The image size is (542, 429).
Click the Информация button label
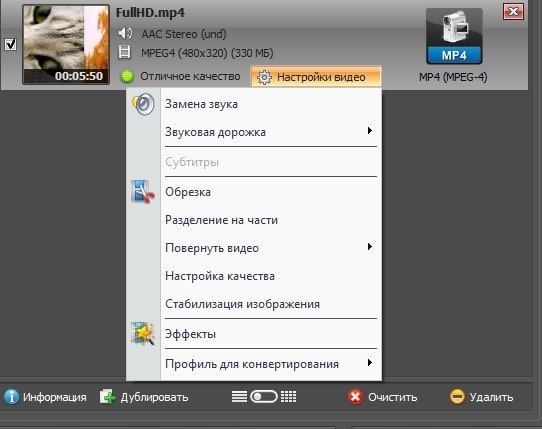pyautogui.click(x=55, y=397)
